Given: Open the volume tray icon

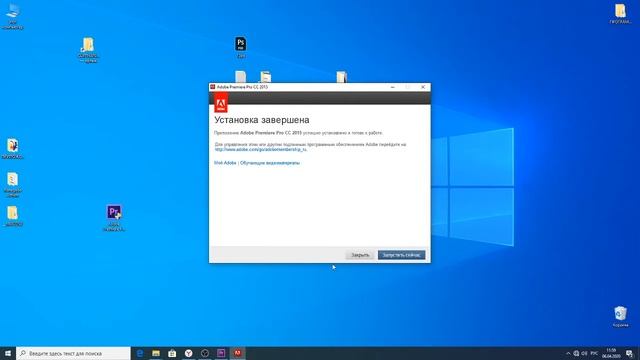Looking at the screenshot, I should point(584,353).
